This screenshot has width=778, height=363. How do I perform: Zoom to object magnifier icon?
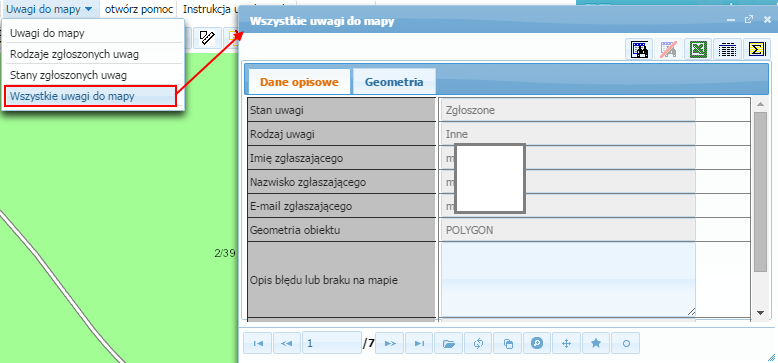coord(537,343)
